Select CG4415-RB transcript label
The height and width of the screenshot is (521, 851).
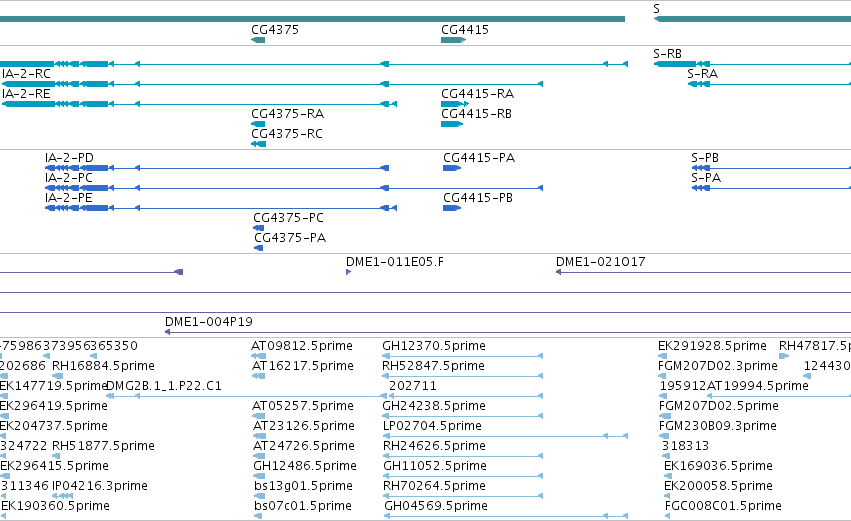[477, 114]
